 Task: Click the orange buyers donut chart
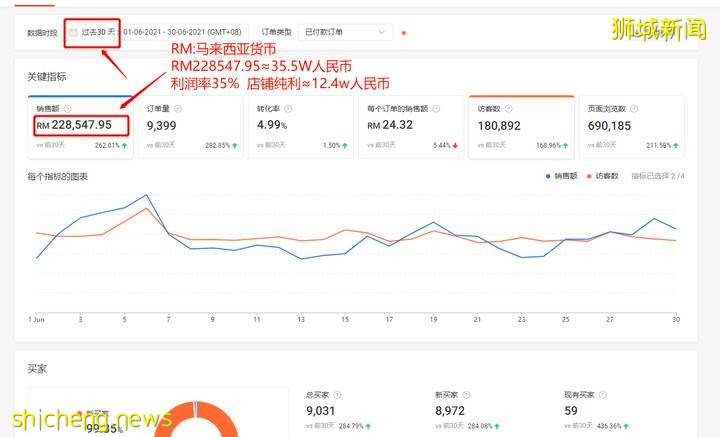point(196,420)
